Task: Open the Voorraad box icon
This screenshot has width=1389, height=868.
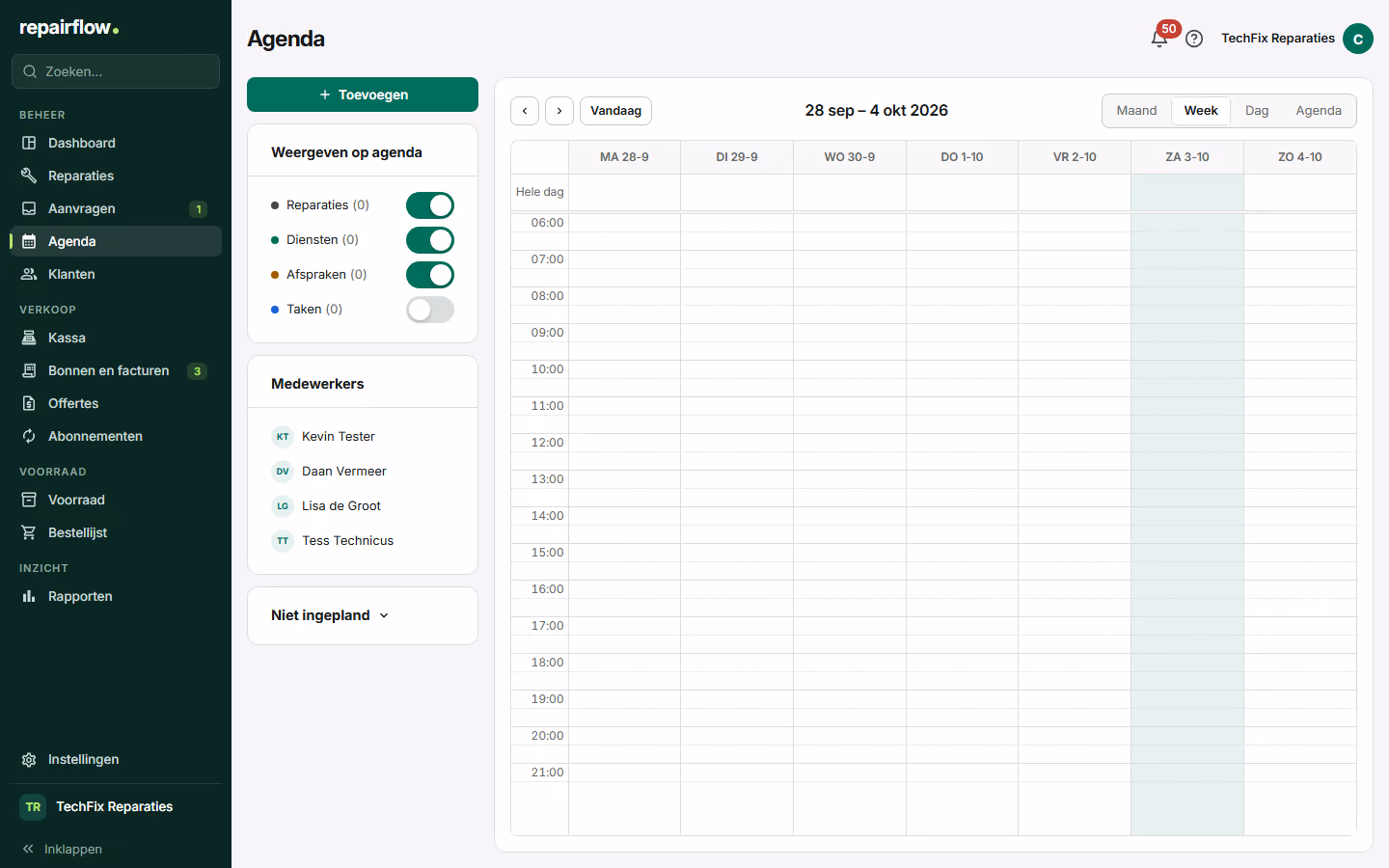Action: point(29,500)
